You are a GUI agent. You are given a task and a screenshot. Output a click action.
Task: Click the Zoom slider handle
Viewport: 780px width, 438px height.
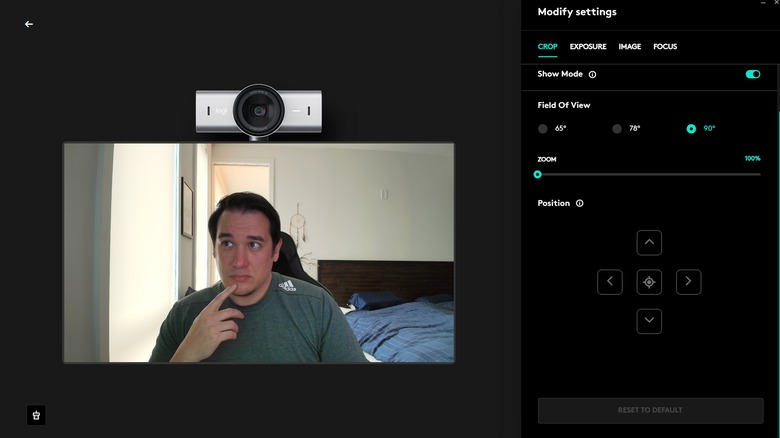pos(538,174)
